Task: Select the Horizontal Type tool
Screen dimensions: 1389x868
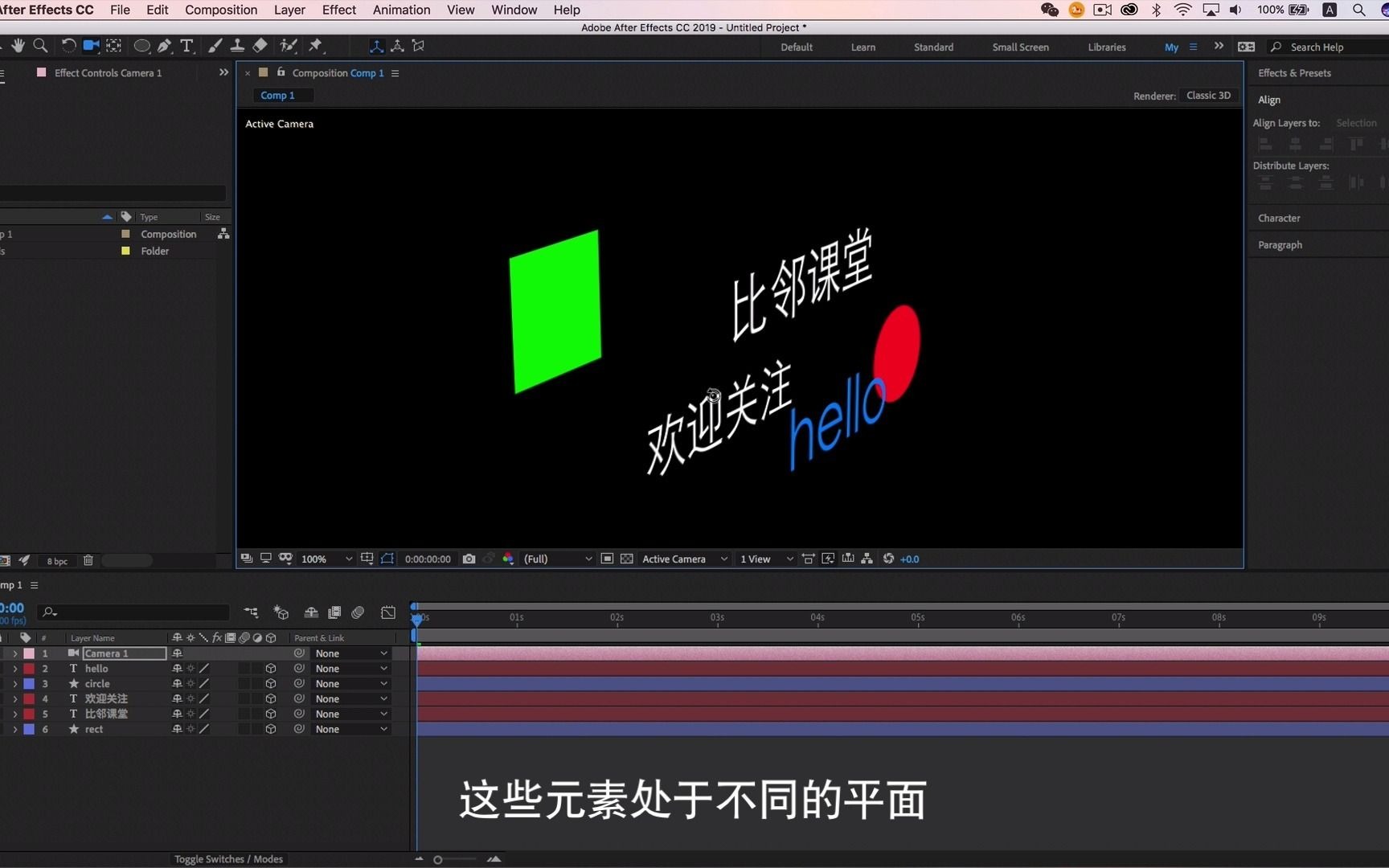Action: [186, 46]
